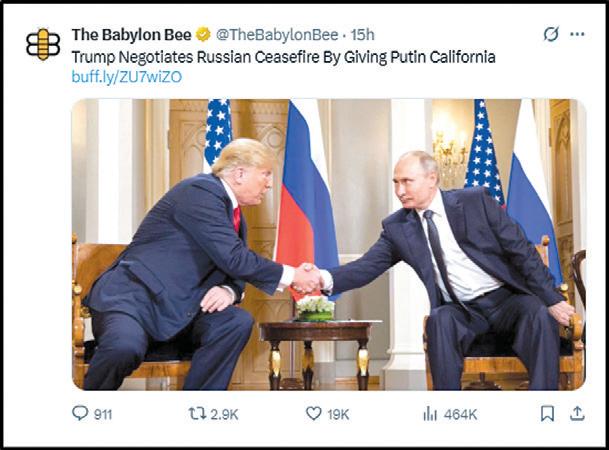Click the 2.9K reposts count
Screen dimensions: 609x450
click(224, 415)
